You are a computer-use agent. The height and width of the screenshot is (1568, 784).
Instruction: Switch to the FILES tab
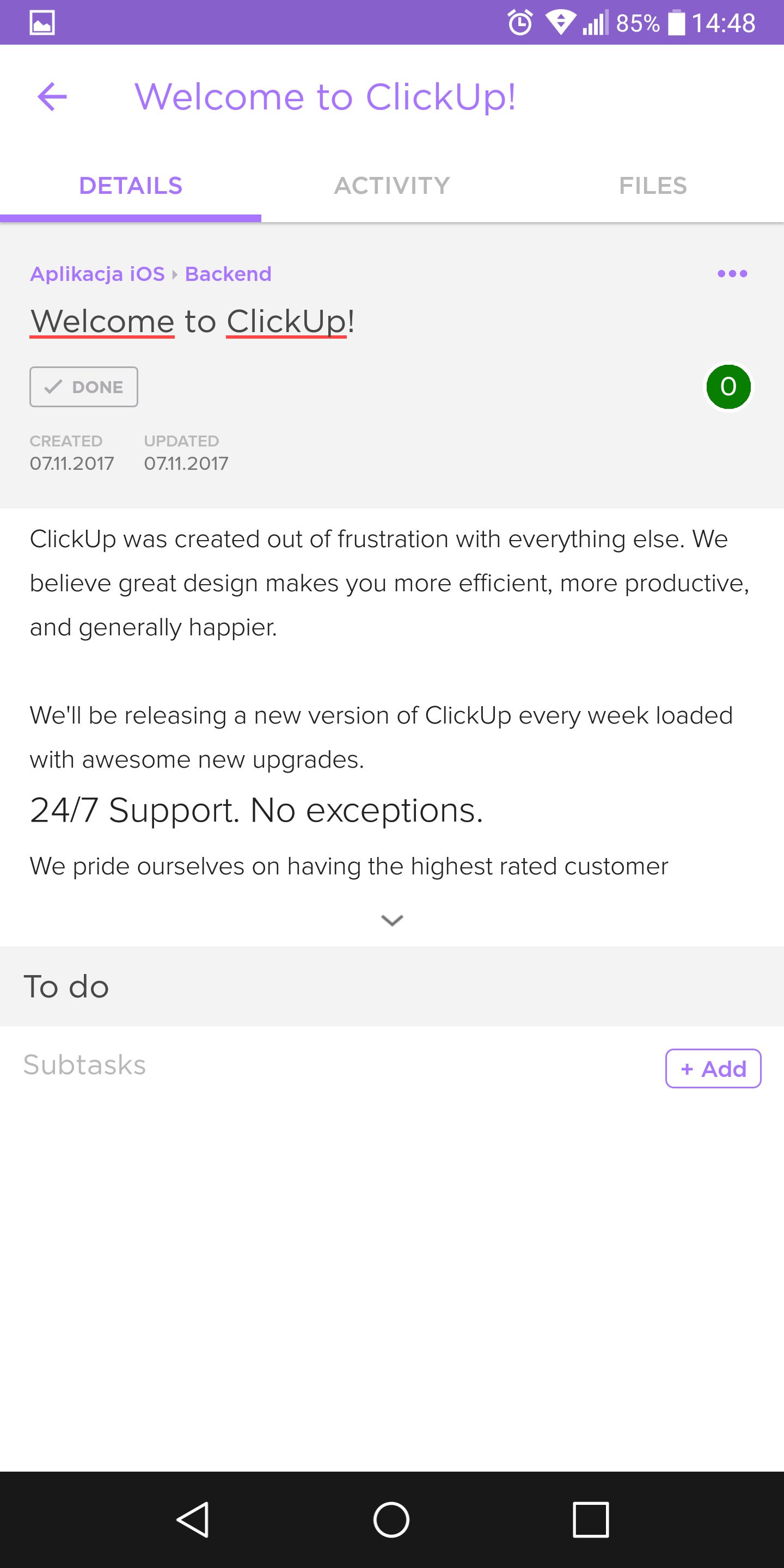click(653, 186)
